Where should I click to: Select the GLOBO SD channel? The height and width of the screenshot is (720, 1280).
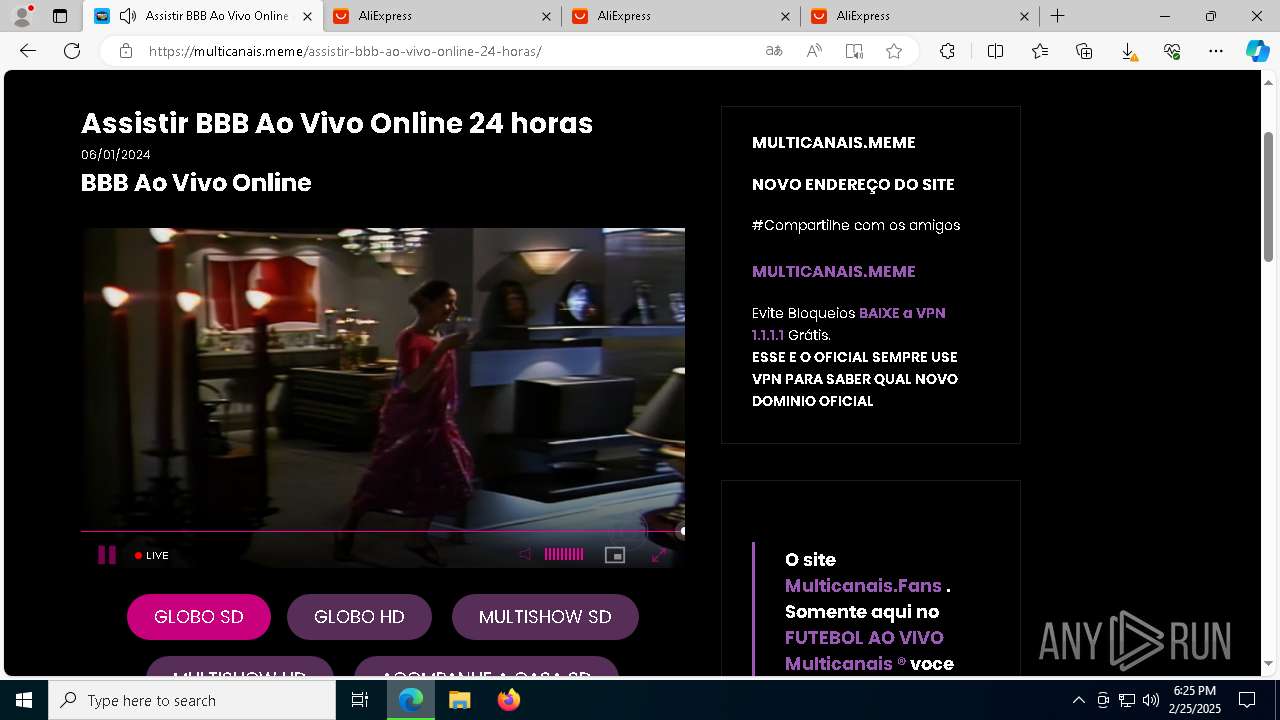pos(199,617)
